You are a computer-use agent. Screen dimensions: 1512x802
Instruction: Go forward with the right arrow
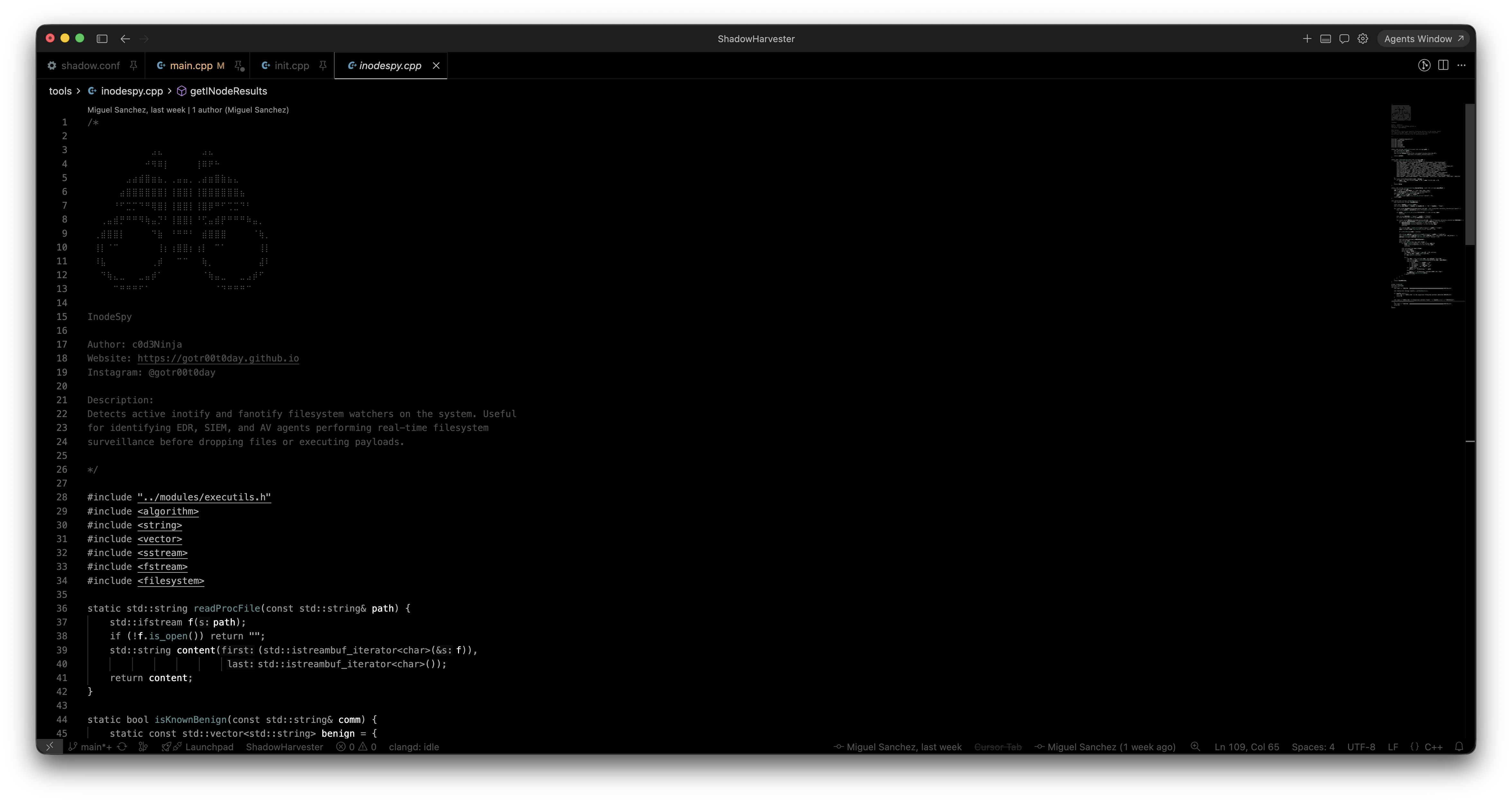144,39
